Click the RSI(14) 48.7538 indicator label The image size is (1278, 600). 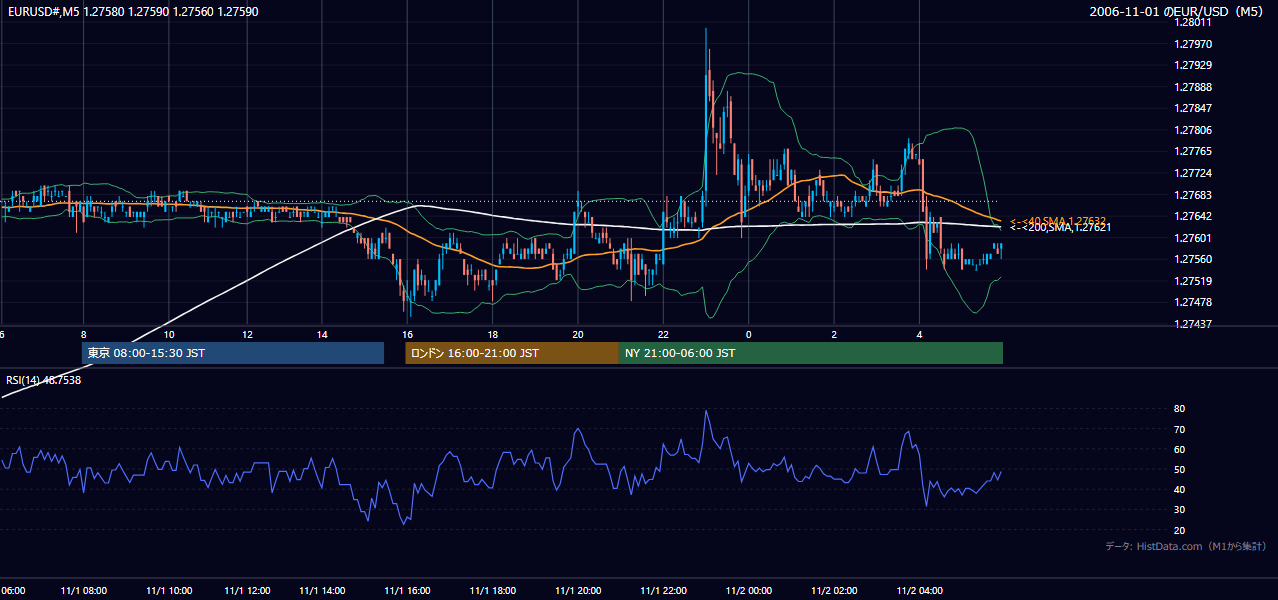pyautogui.click(x=44, y=380)
